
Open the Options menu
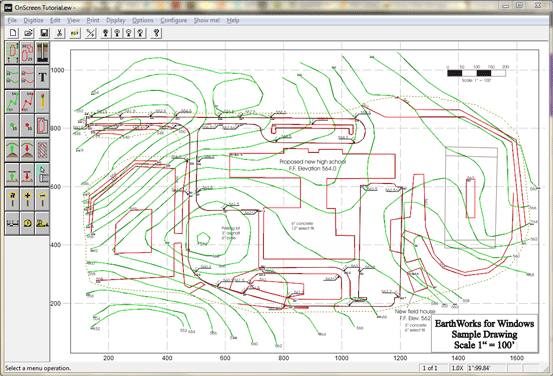tap(142, 20)
